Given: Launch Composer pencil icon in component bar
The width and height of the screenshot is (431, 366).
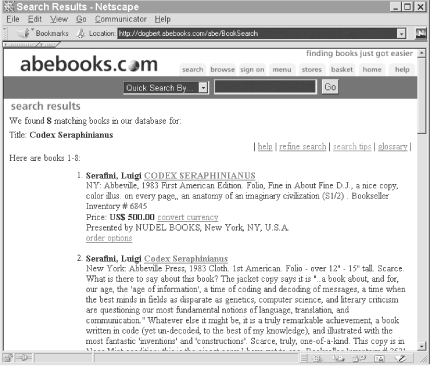Looking at the screenshot, I should [400, 358].
